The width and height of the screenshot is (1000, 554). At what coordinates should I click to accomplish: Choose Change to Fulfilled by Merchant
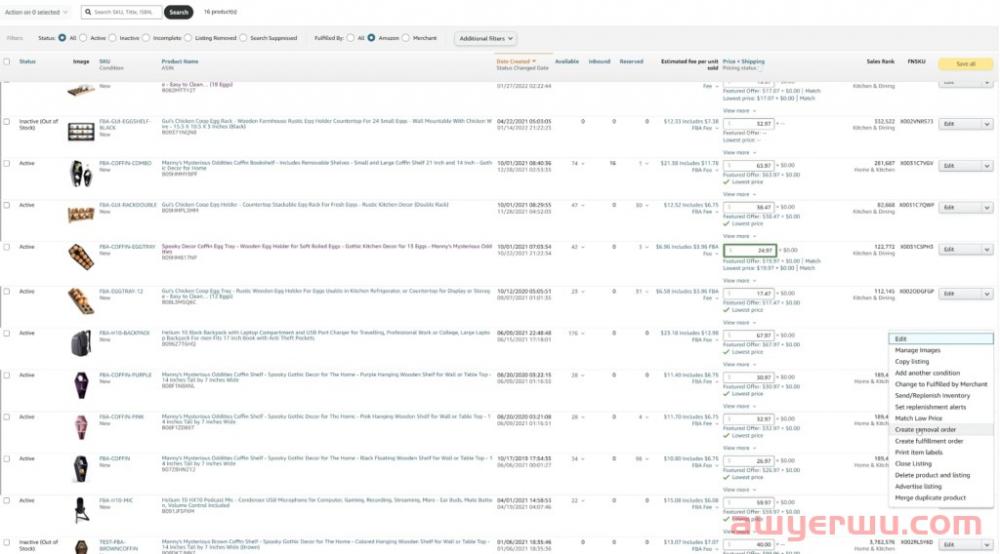(x=941, y=385)
